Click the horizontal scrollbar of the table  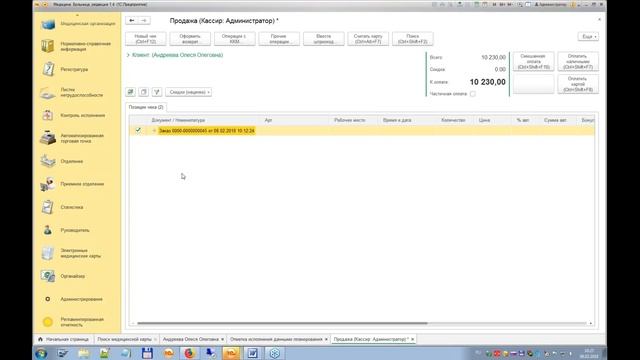click(x=282, y=323)
